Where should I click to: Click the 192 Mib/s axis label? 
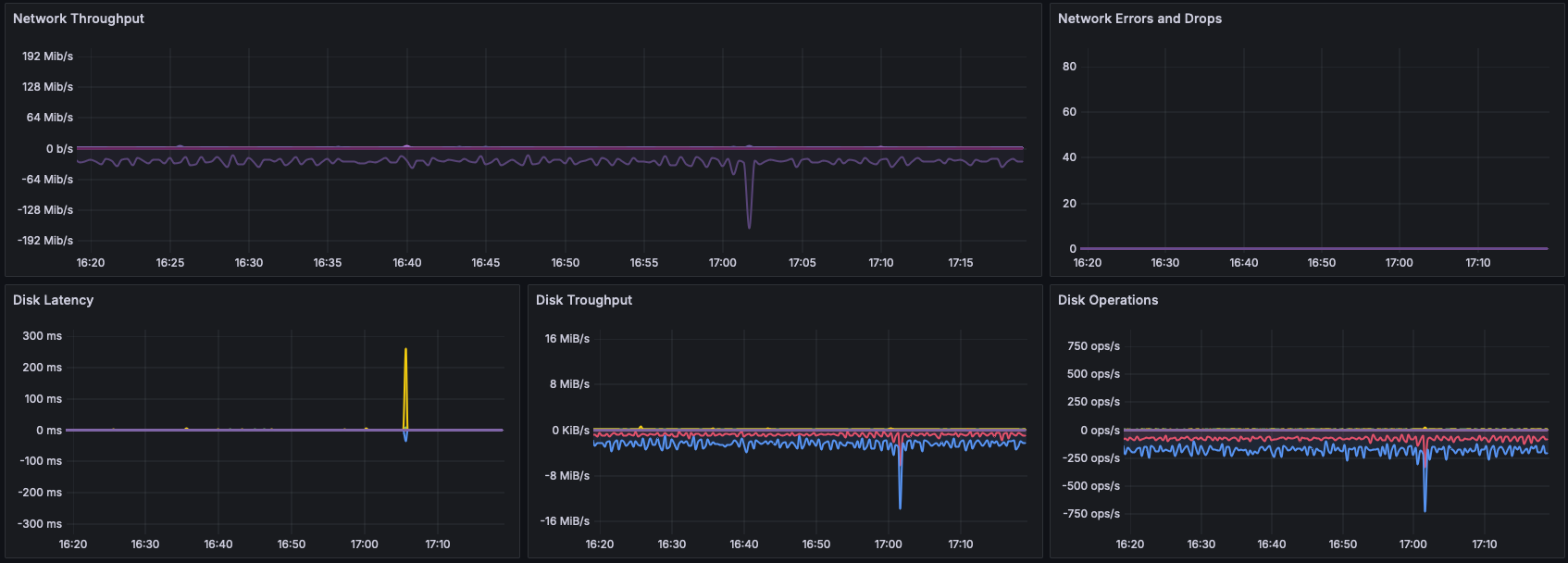(x=47, y=56)
